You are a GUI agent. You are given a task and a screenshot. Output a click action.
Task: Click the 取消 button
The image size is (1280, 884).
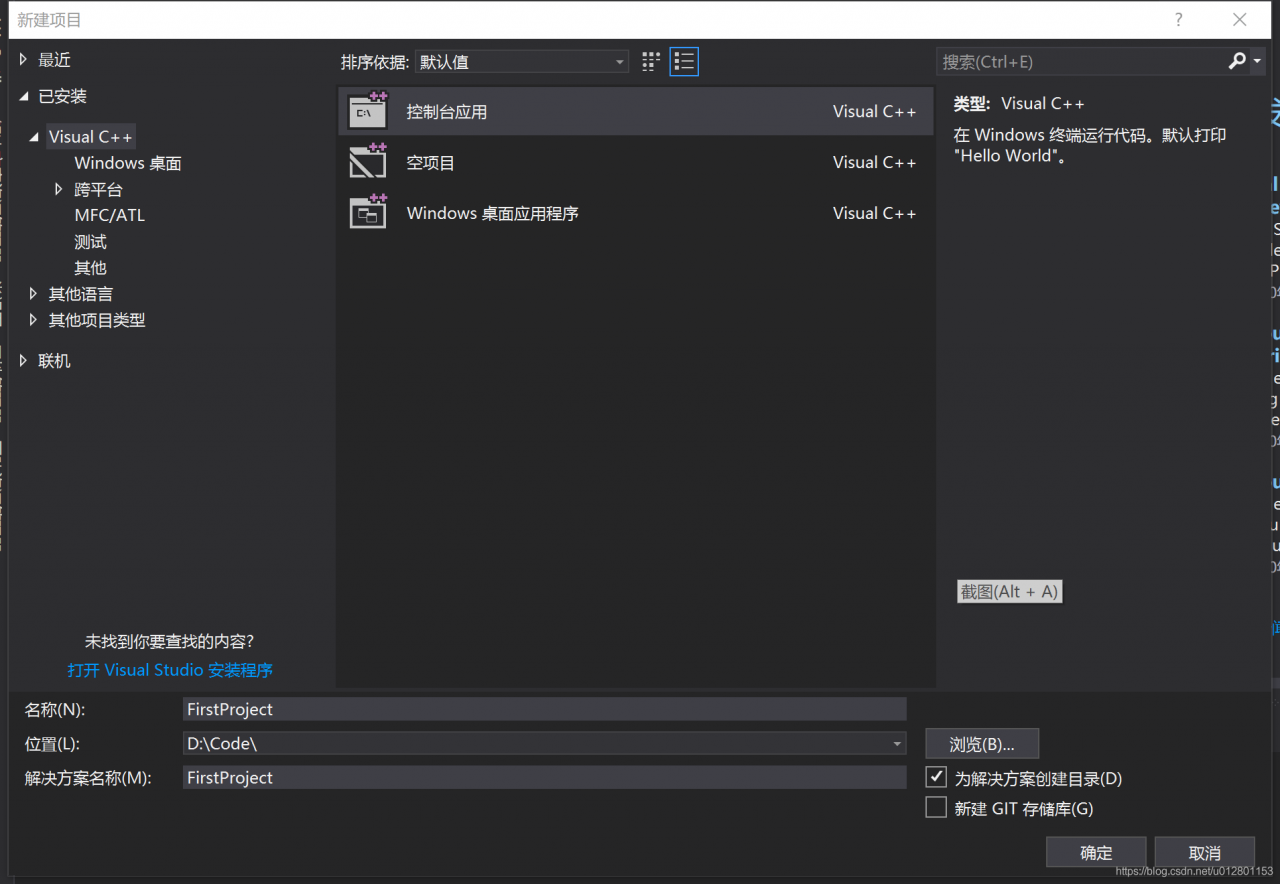(1205, 853)
